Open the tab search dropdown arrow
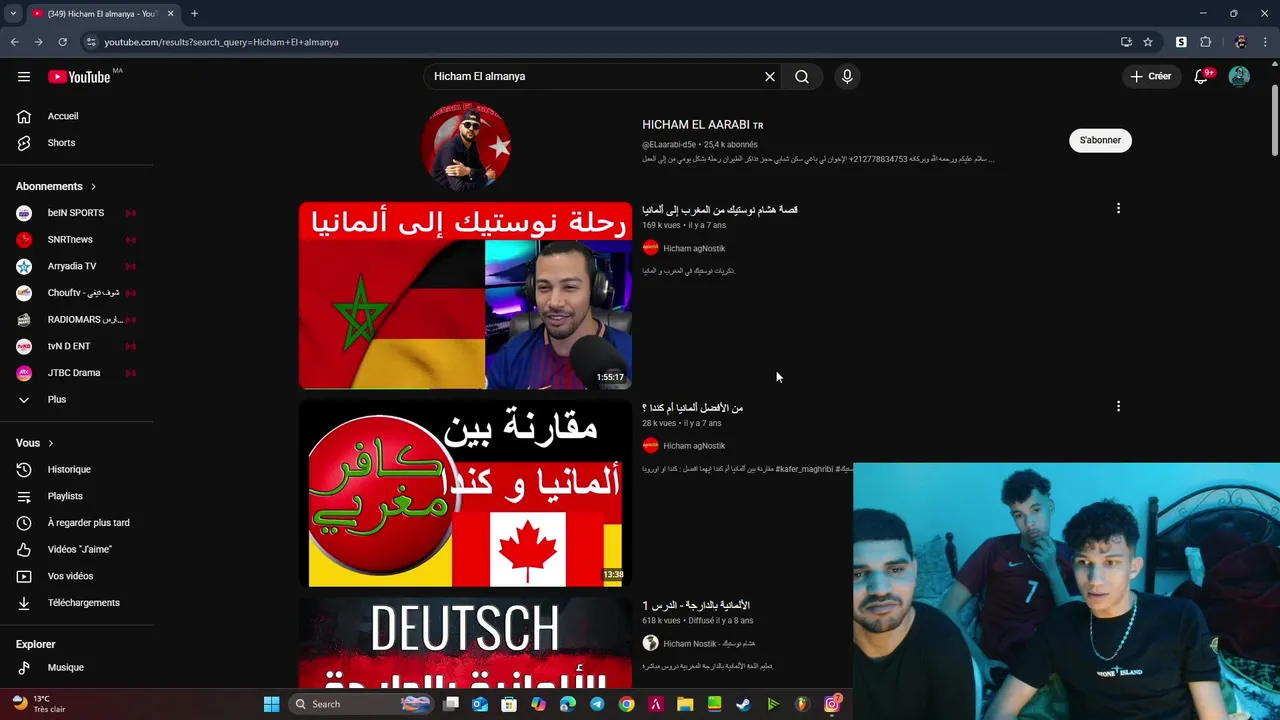Screen dimensions: 1280x720 coord(13,14)
